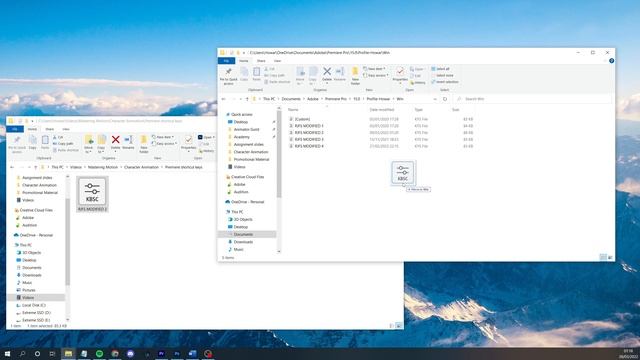Open File tab in Premiere shortcut keys window
The width and height of the screenshot is (640, 360).
(x=15, y=129)
